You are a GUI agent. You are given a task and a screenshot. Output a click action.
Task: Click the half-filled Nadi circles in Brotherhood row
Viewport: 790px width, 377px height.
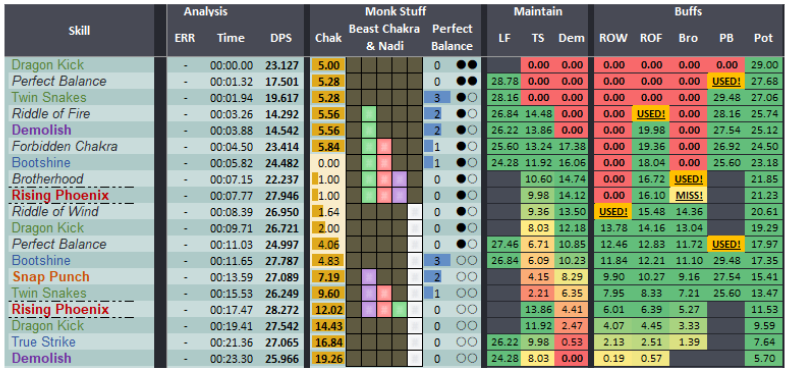pos(467,179)
